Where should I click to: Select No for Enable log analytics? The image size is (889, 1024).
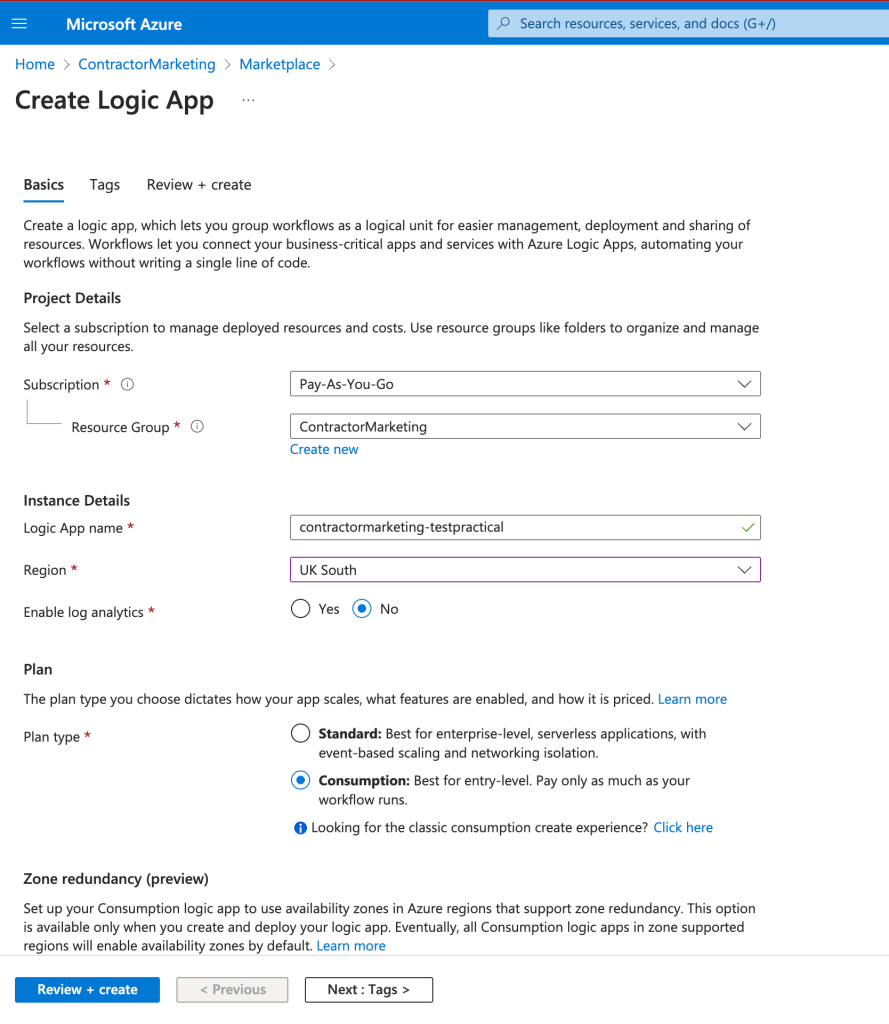pyautogui.click(x=362, y=609)
